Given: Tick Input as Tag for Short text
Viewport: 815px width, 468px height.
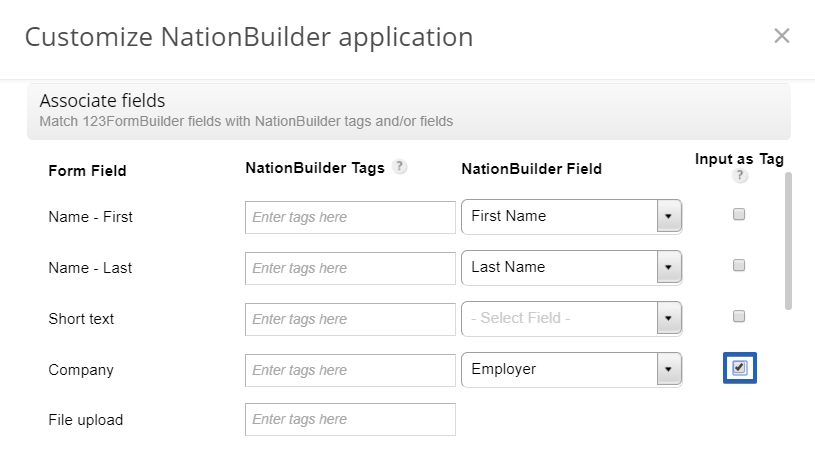Looking at the screenshot, I should (739, 317).
